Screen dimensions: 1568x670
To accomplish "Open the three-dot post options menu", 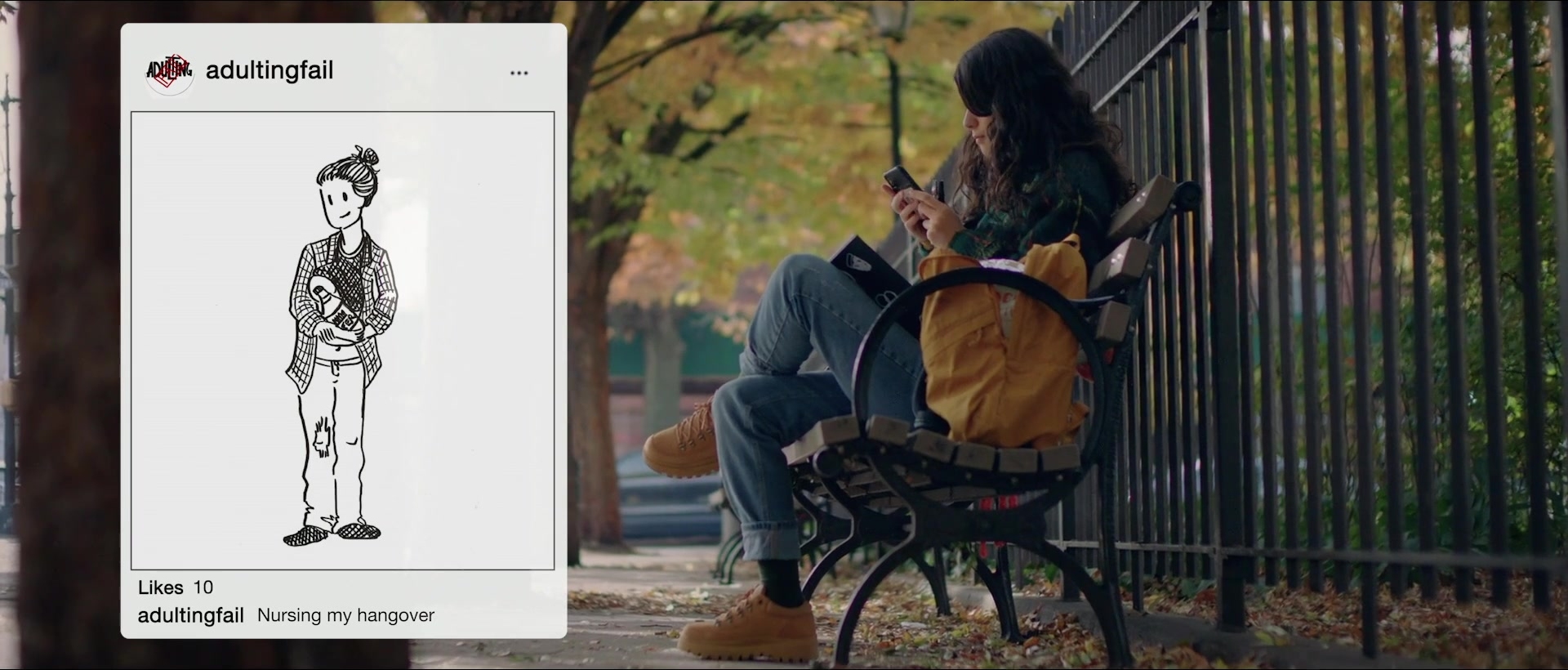I will coord(519,73).
